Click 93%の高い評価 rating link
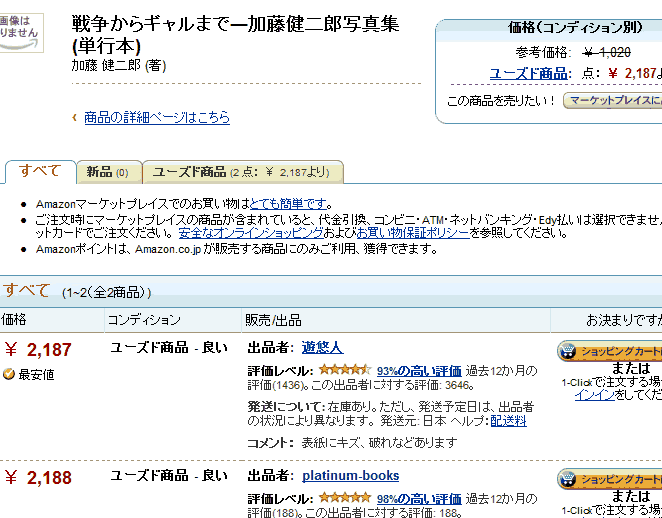This screenshot has height=518, width=662. coord(419,371)
